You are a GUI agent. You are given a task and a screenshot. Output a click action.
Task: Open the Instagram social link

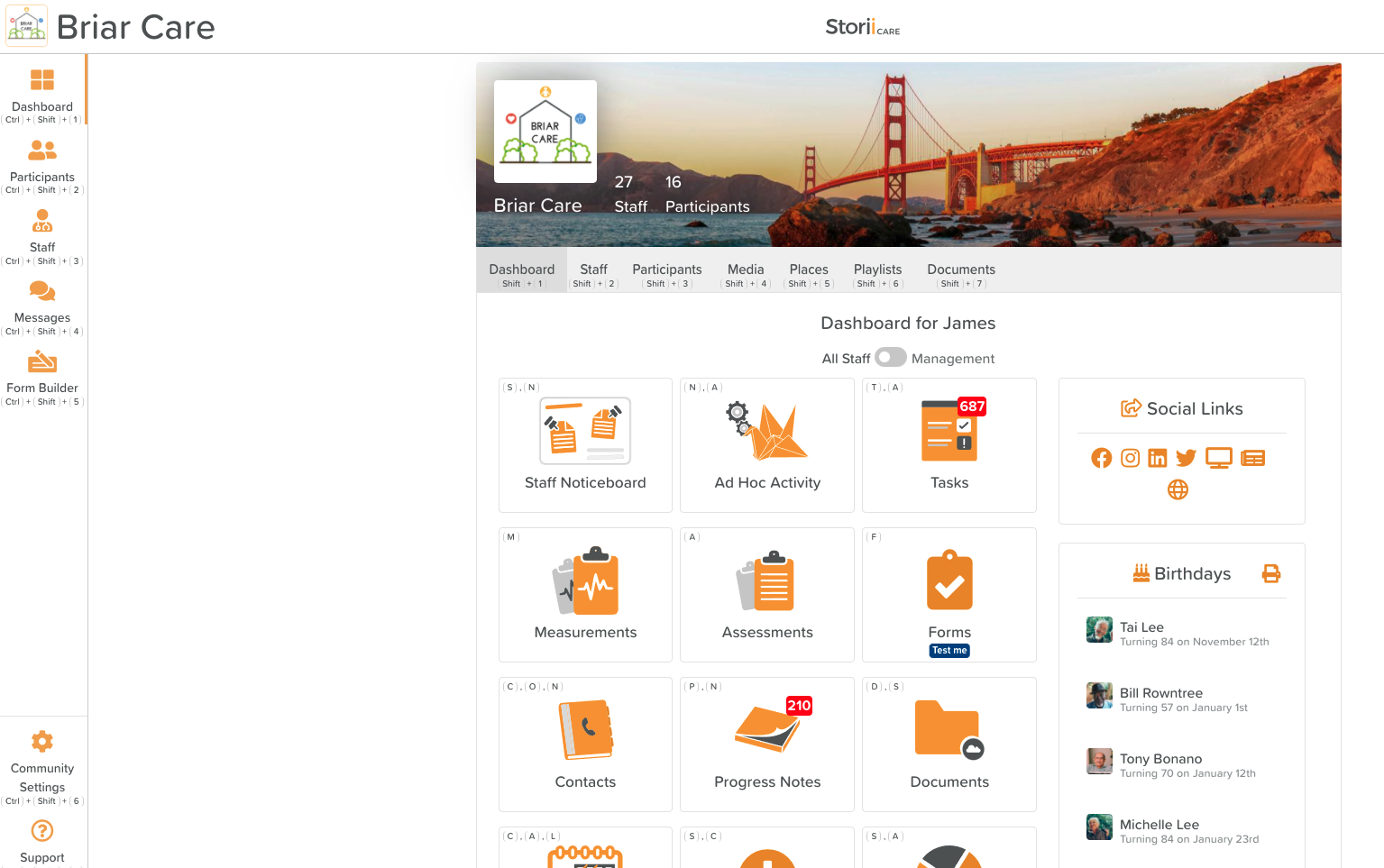(1130, 458)
